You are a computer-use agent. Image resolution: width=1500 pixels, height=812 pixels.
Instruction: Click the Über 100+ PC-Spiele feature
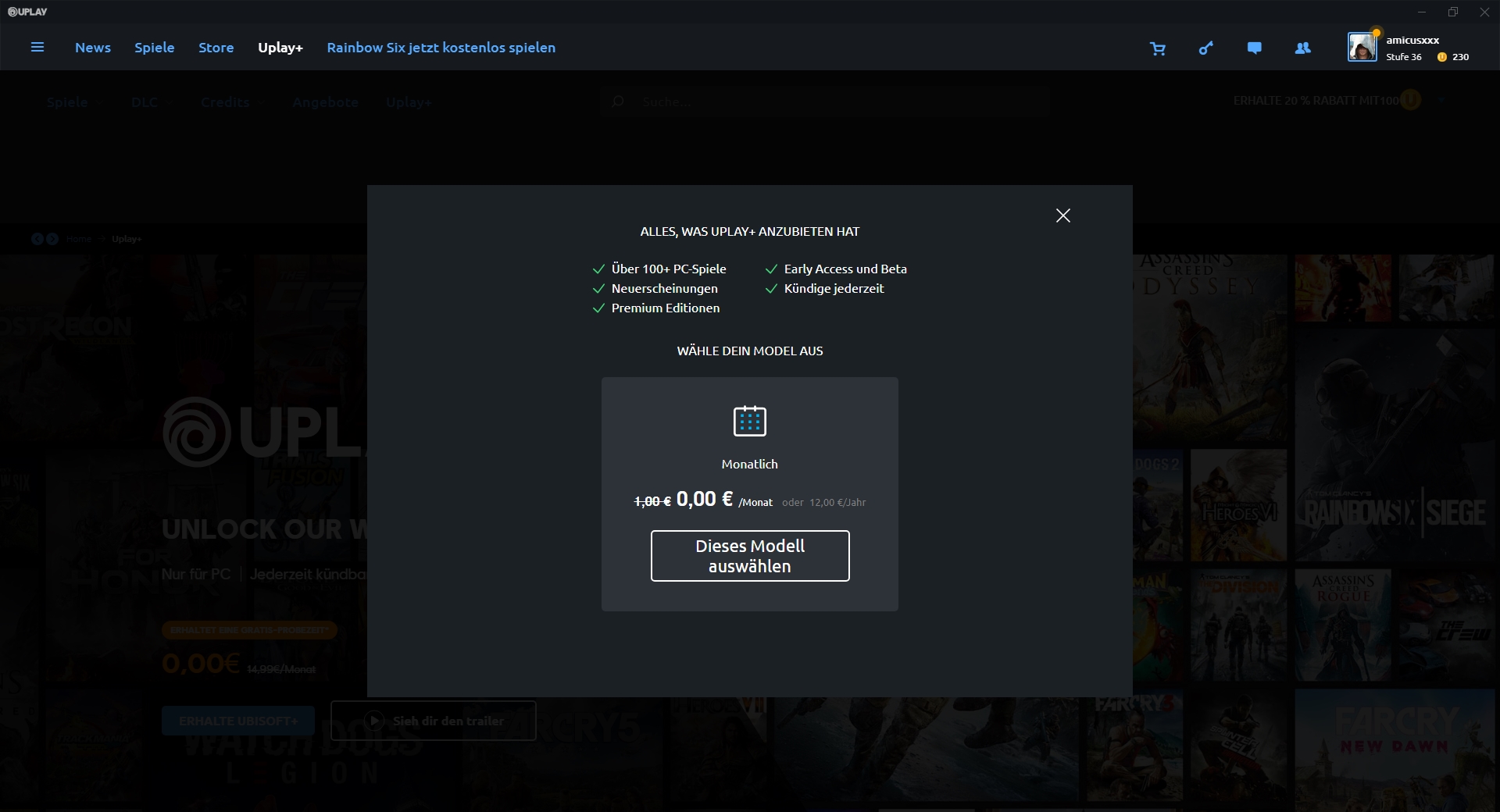(669, 269)
